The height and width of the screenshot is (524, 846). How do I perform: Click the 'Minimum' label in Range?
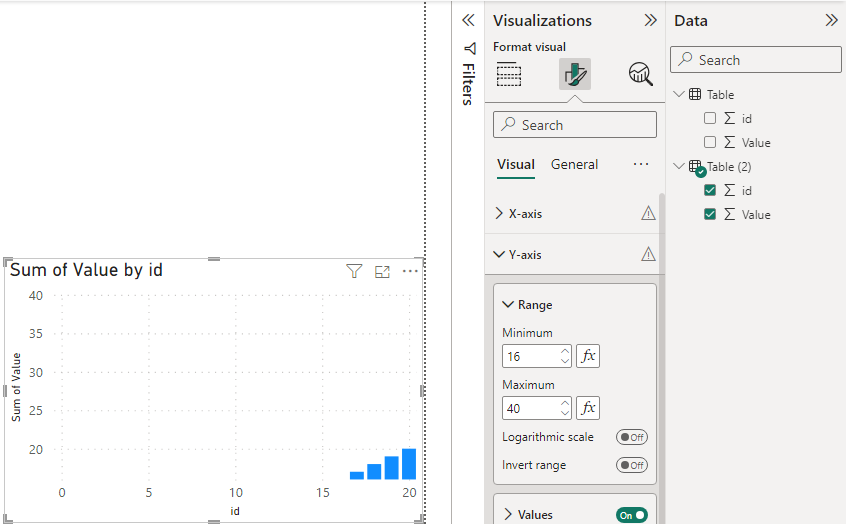pyautogui.click(x=527, y=333)
